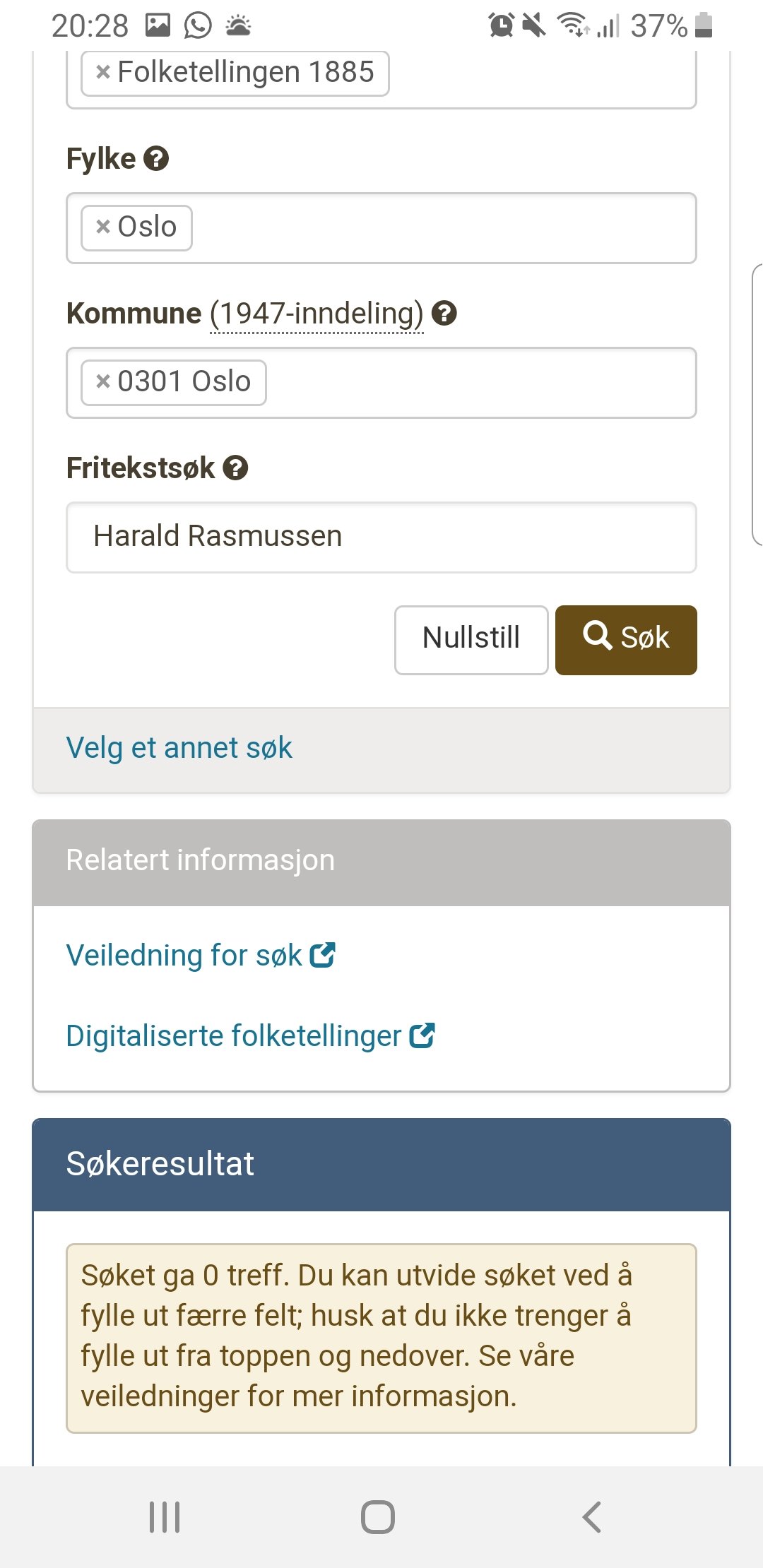This screenshot has height=1568, width=763.
Task: Tap the Android back arrow
Action: [592, 1516]
